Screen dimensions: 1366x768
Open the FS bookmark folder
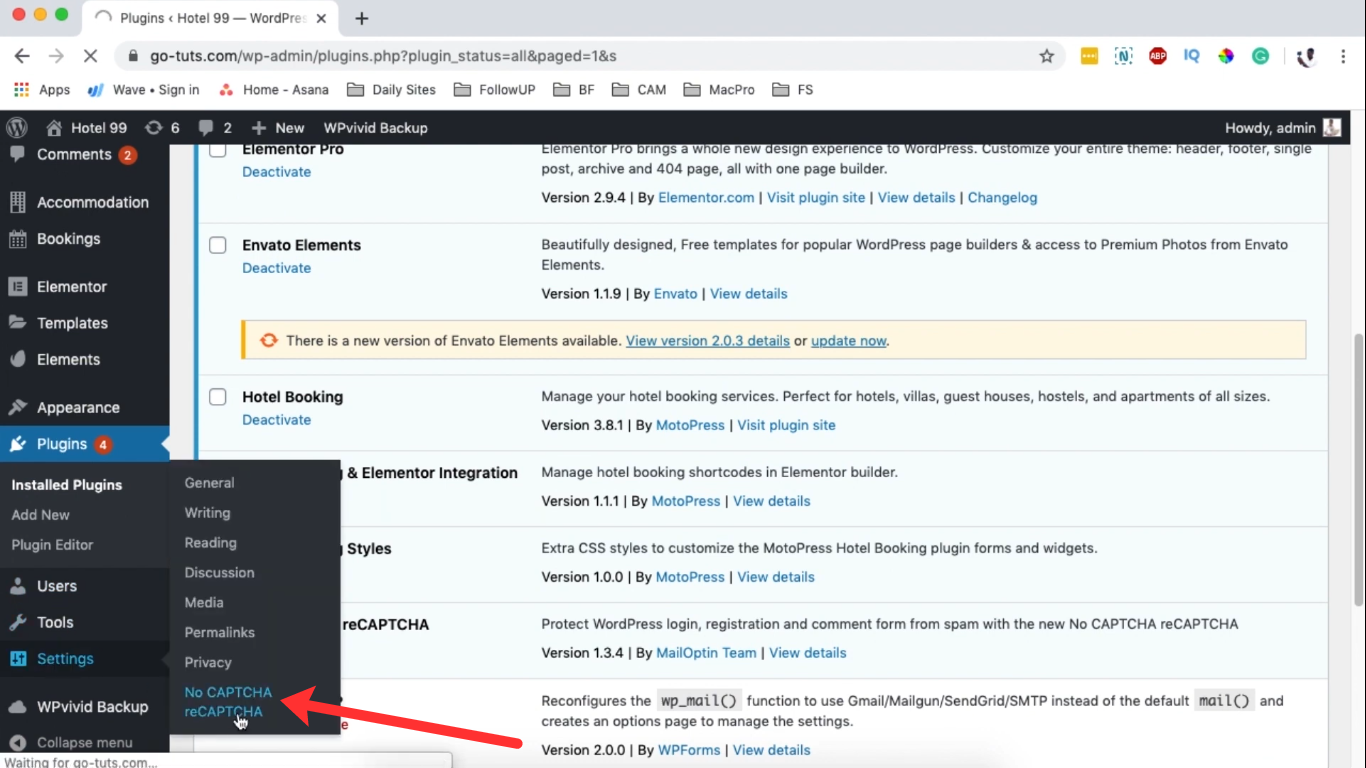793,89
